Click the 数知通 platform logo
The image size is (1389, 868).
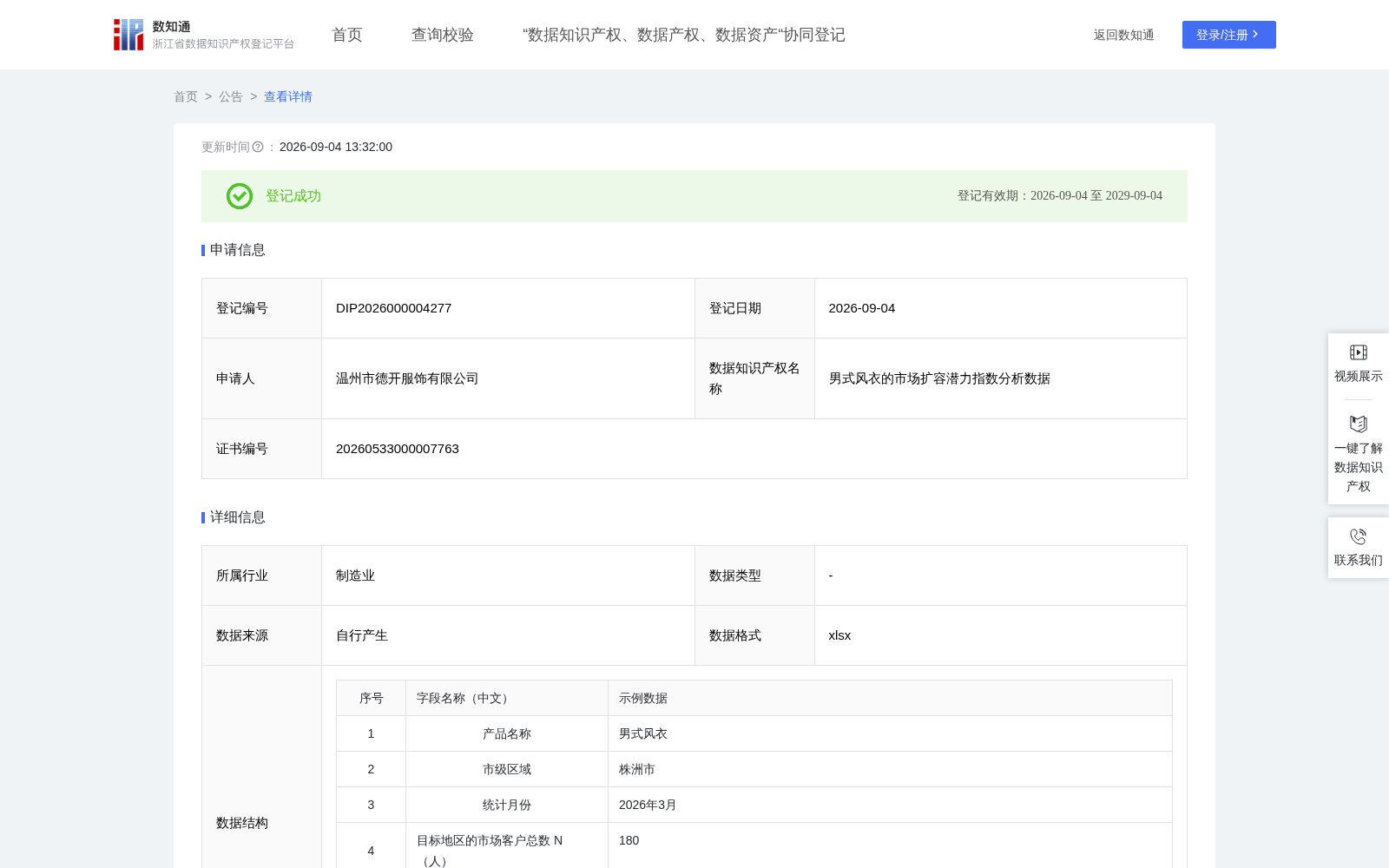[x=203, y=35]
